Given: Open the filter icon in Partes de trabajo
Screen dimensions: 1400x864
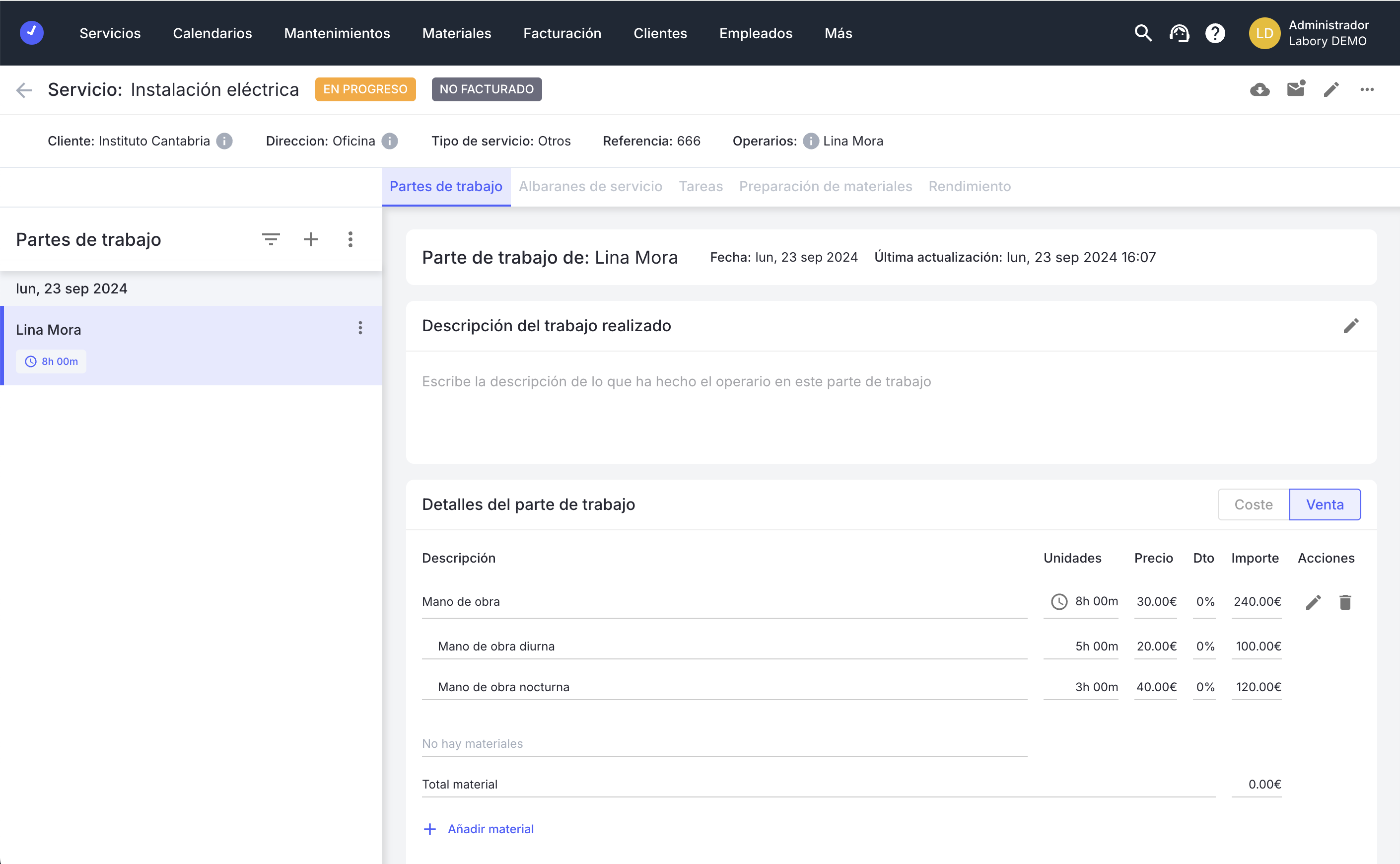Looking at the screenshot, I should [x=271, y=239].
